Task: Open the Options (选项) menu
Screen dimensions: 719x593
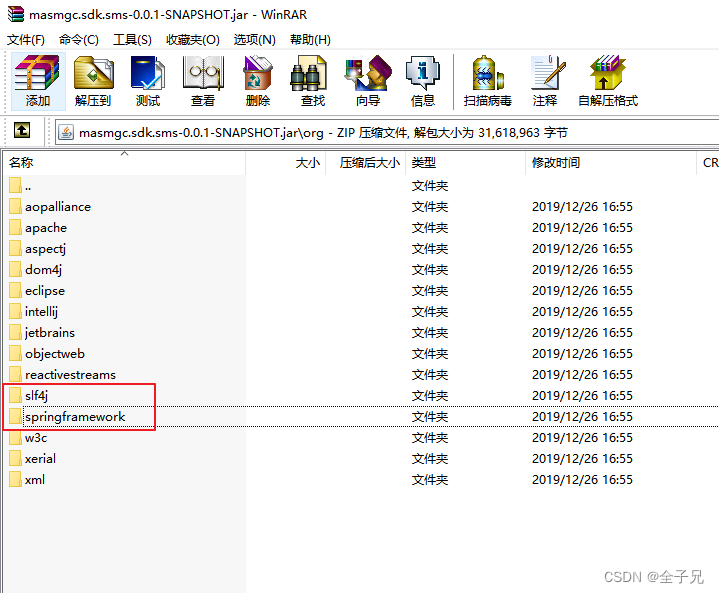Action: (254, 40)
